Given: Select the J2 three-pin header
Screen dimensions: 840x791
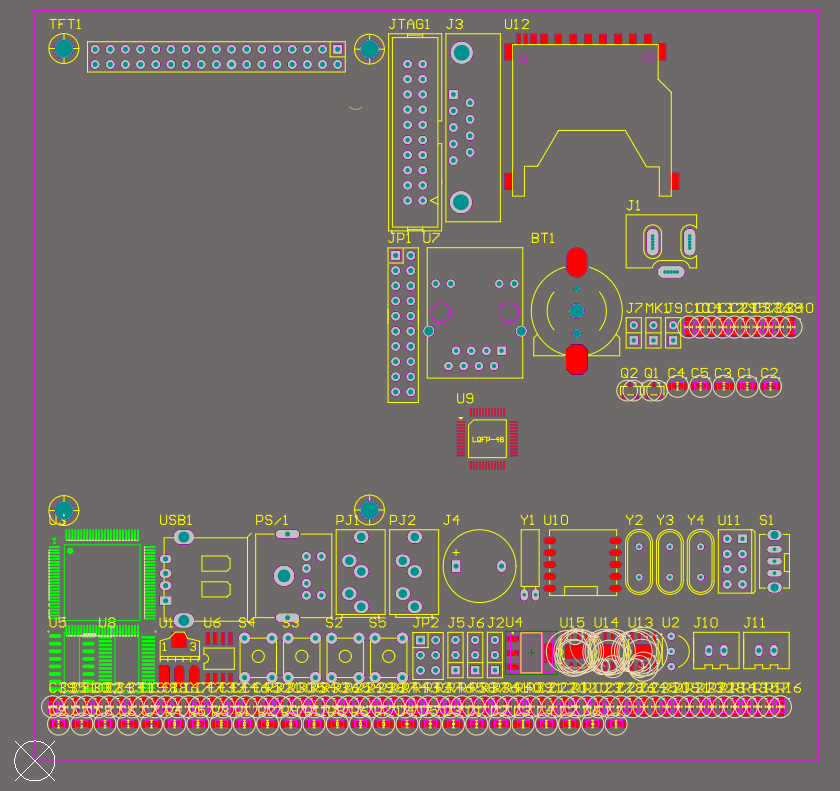Looking at the screenshot, I should [x=495, y=655].
